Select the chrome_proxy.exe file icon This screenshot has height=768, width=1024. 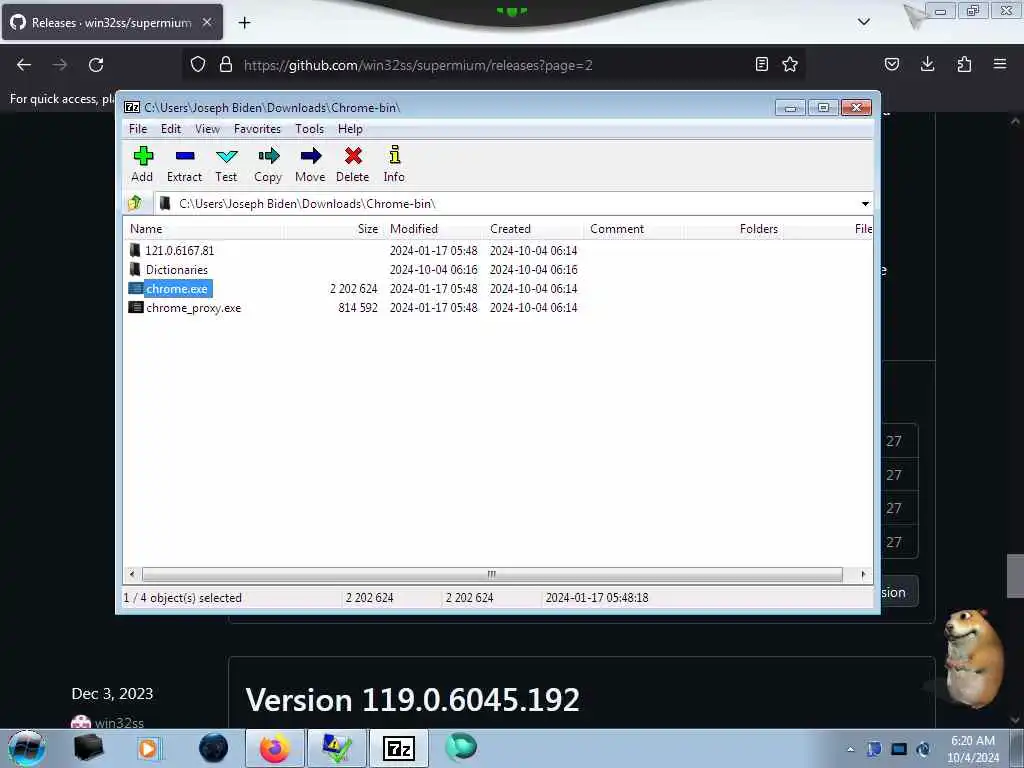tap(136, 308)
